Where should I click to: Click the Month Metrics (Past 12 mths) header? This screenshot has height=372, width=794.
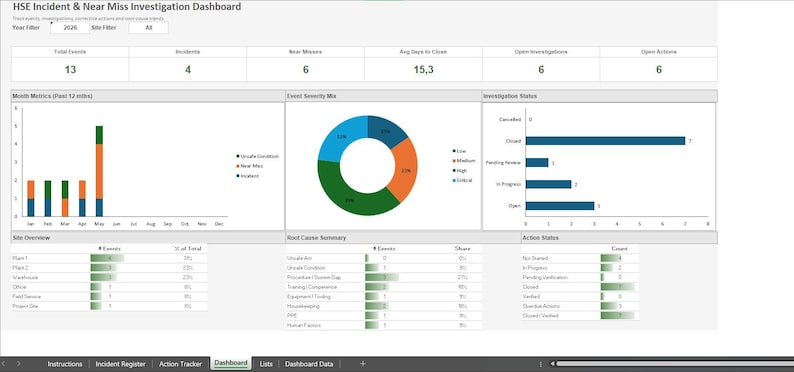point(148,96)
